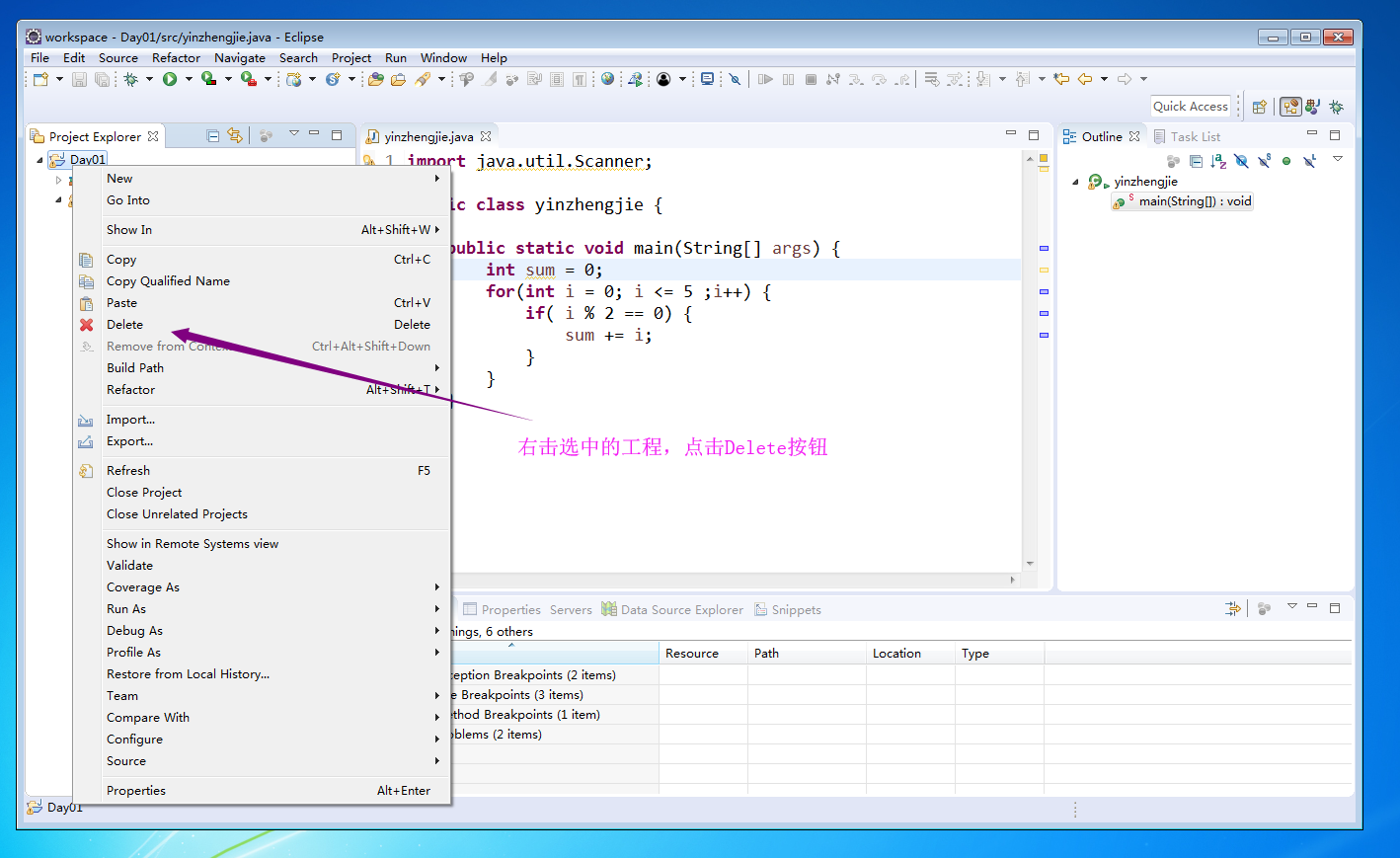This screenshot has width=1400, height=858.
Task: Click the Search flashlight toolbar icon
Action: (x=423, y=79)
